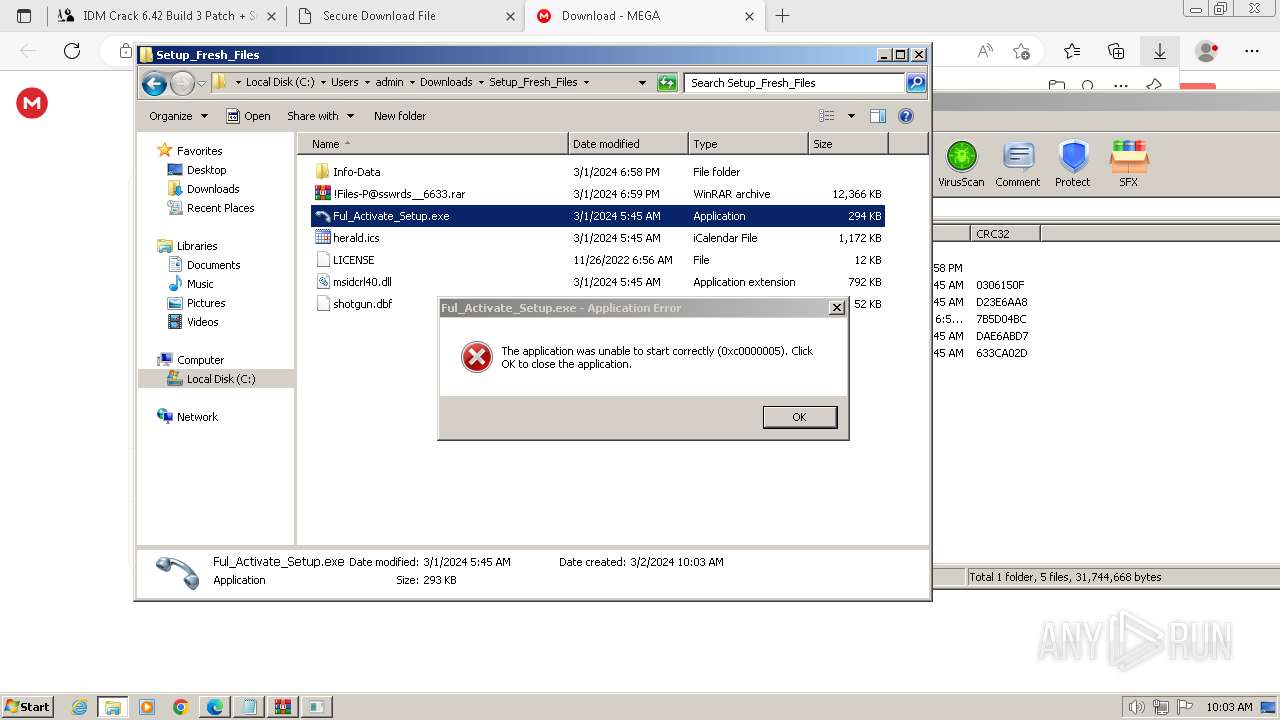Expand address bar history dropdown arrow

642,83
